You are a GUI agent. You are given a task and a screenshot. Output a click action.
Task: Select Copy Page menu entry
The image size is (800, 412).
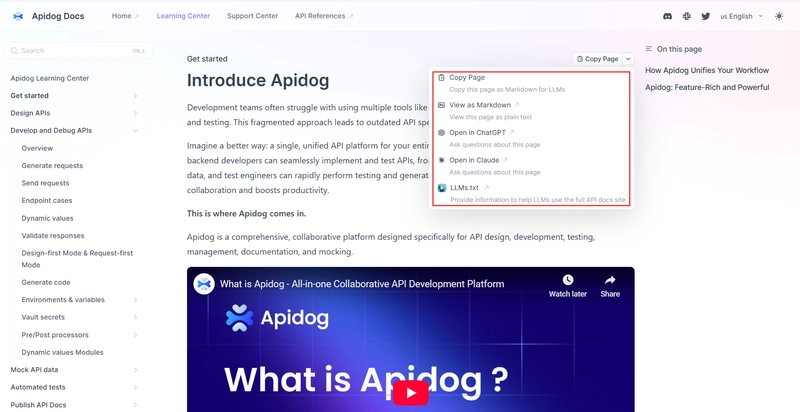531,83
